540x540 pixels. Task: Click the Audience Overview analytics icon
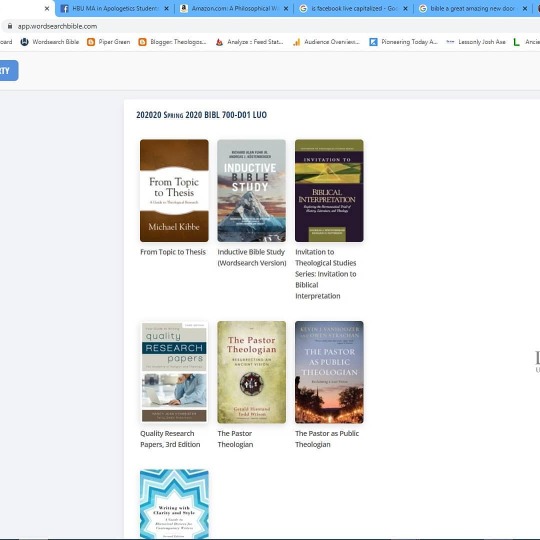296,42
